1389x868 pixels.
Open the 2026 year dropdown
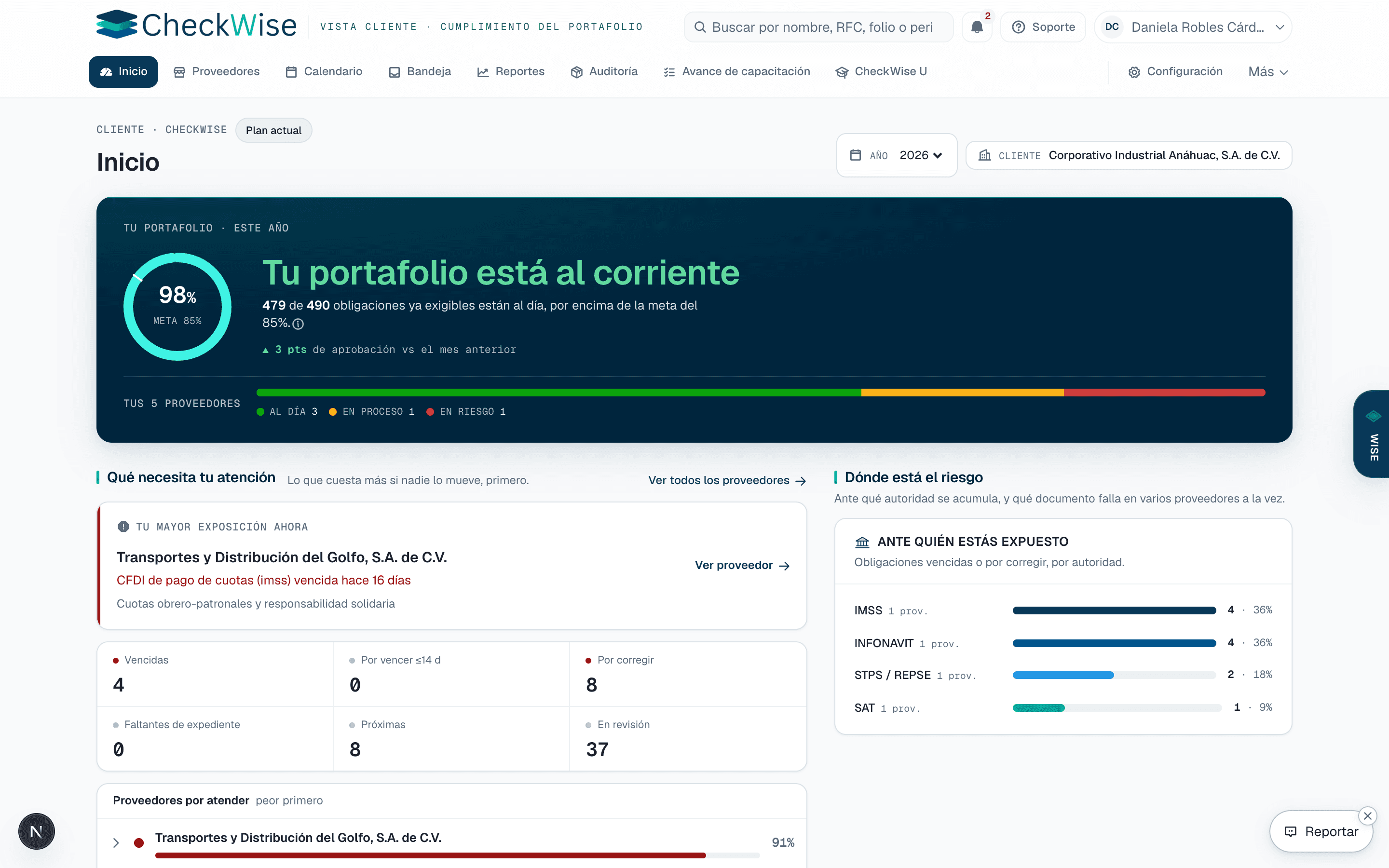(921, 155)
